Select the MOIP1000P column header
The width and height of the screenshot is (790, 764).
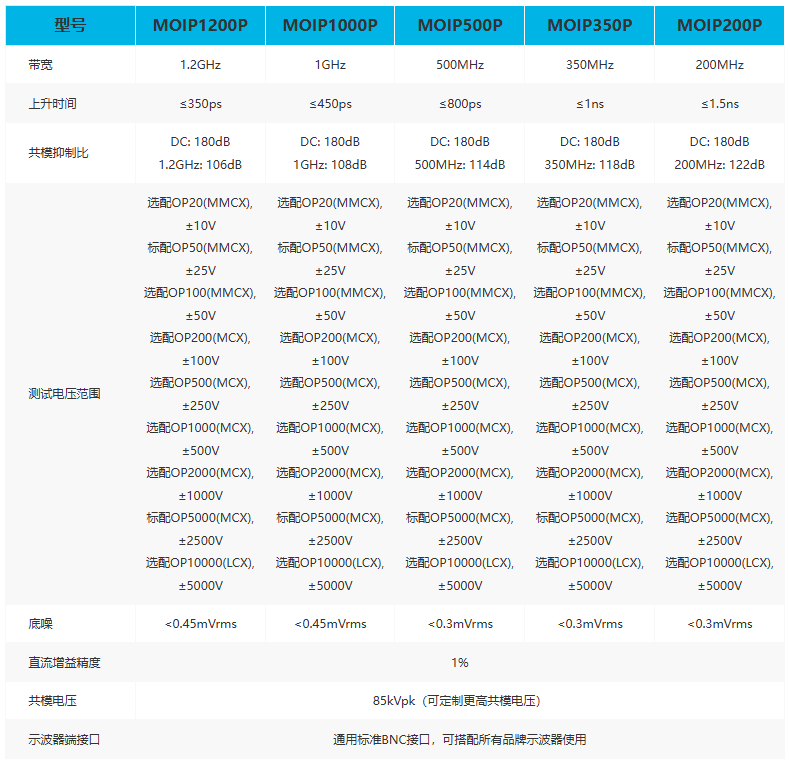click(x=330, y=25)
